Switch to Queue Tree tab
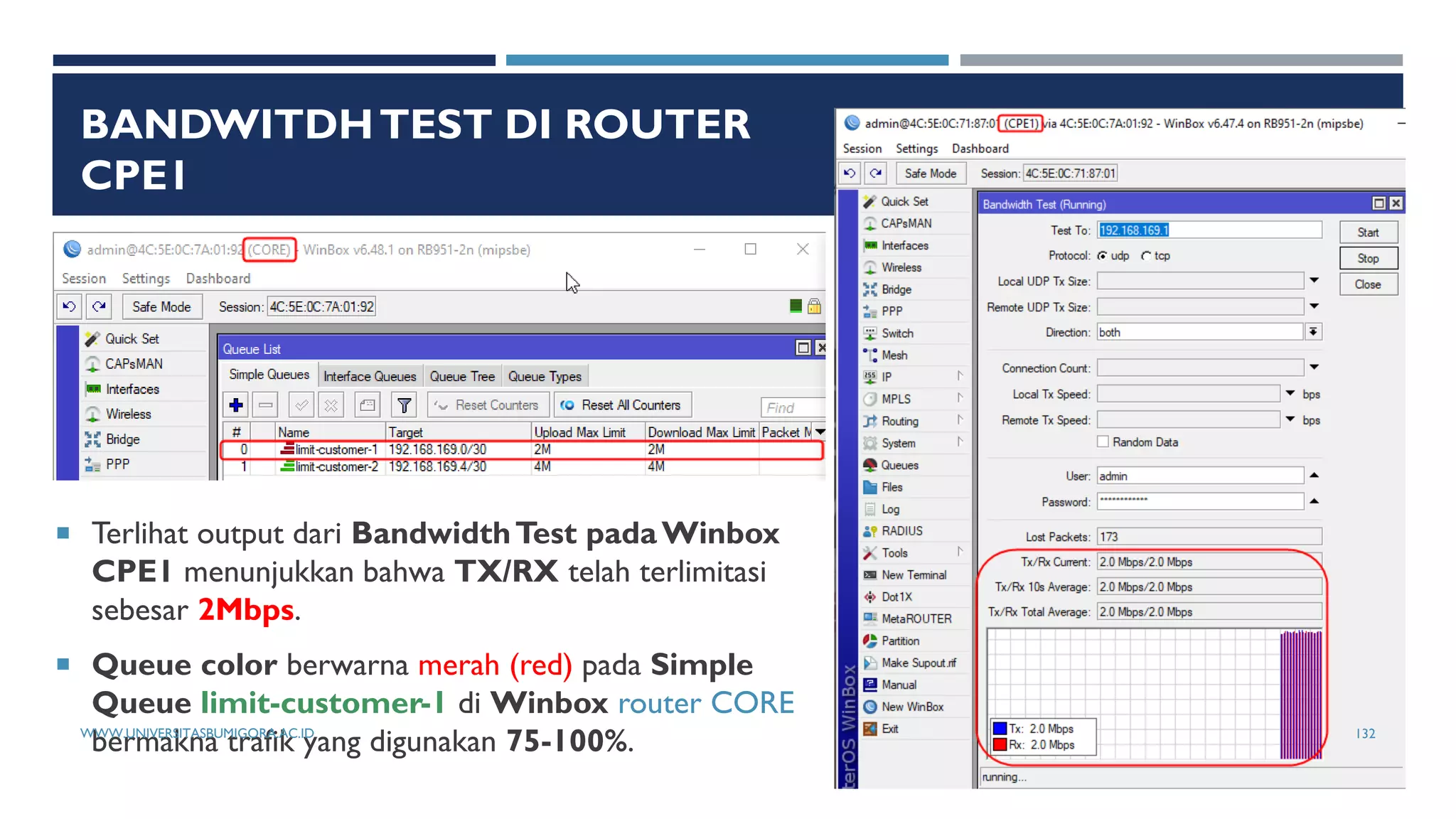The image size is (1456, 819). click(462, 376)
